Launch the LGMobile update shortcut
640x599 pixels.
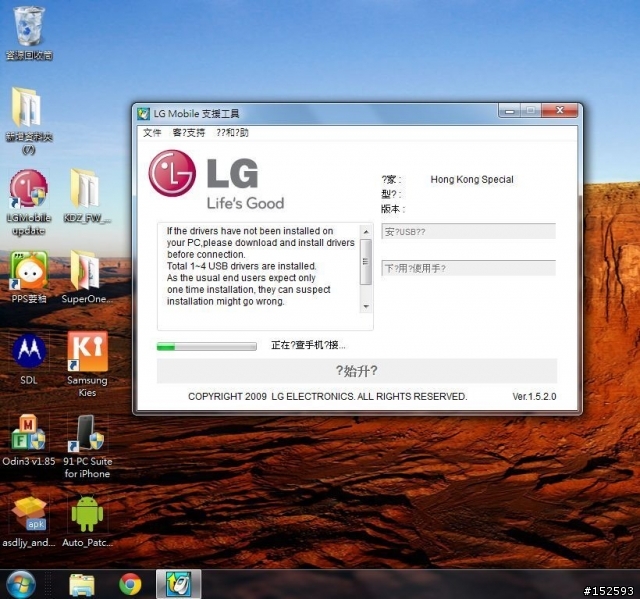(29, 189)
